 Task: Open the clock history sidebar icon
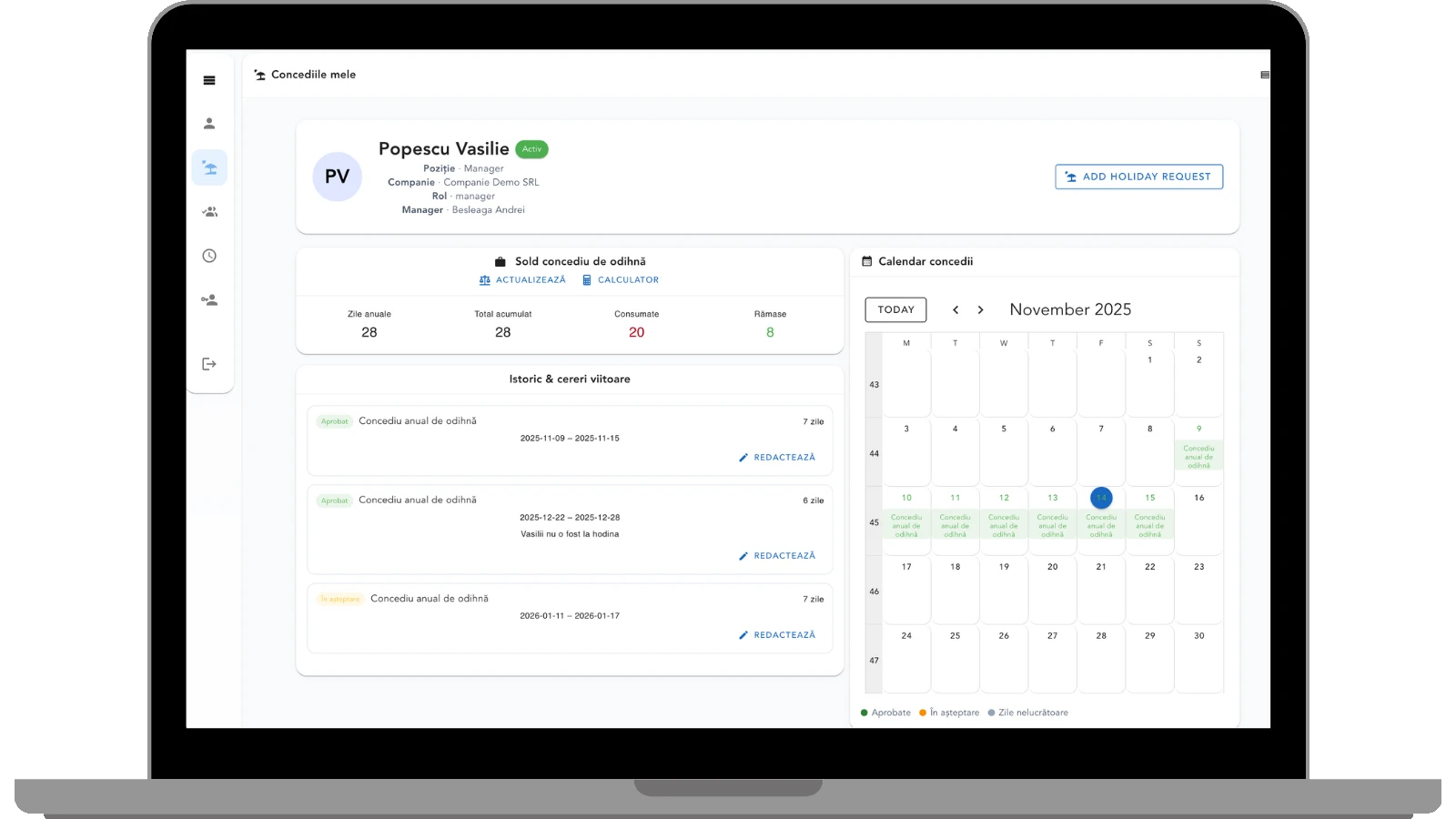tap(209, 256)
